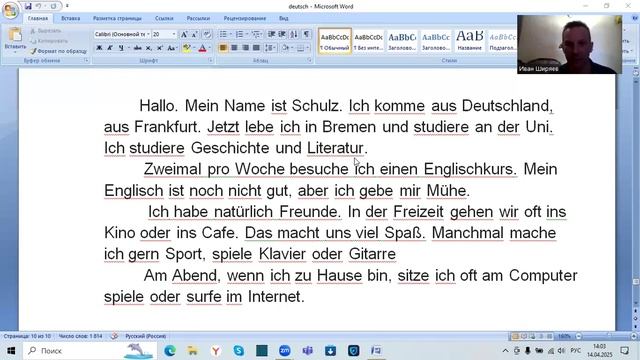Apply the Название title style
Viewport: 640px width, 360px height.
coord(469,41)
